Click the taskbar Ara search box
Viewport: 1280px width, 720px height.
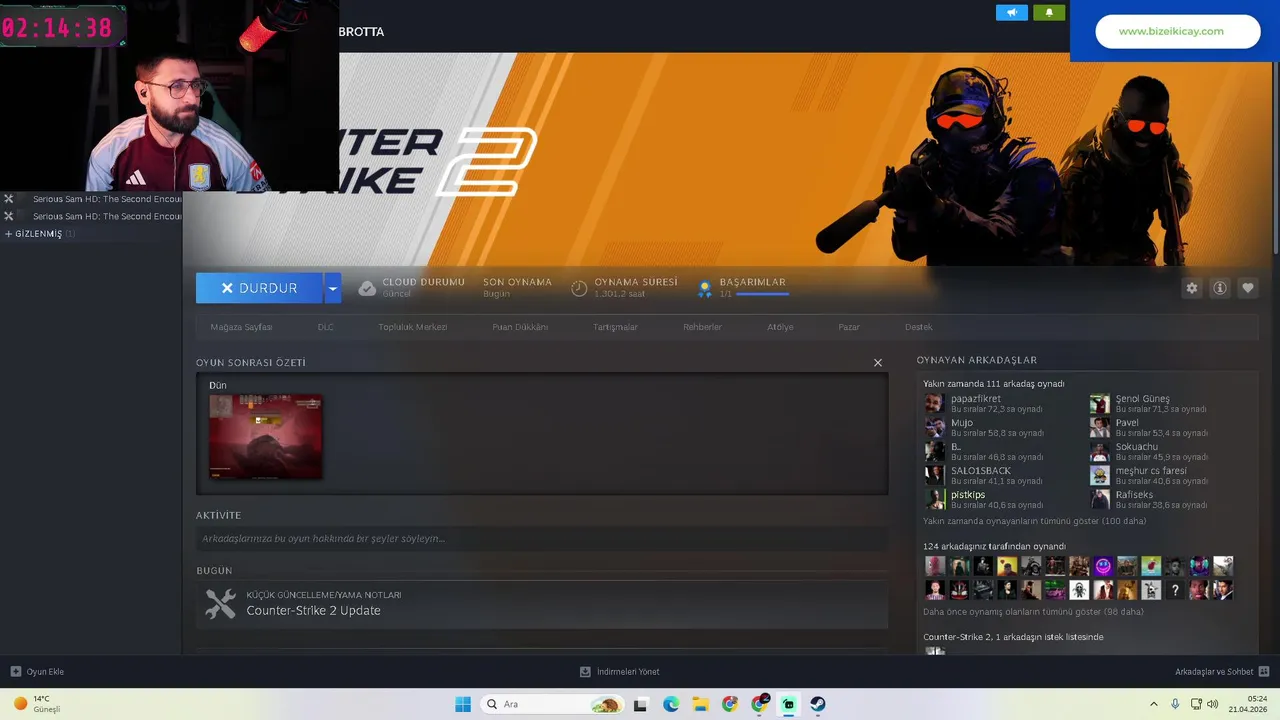coord(551,704)
